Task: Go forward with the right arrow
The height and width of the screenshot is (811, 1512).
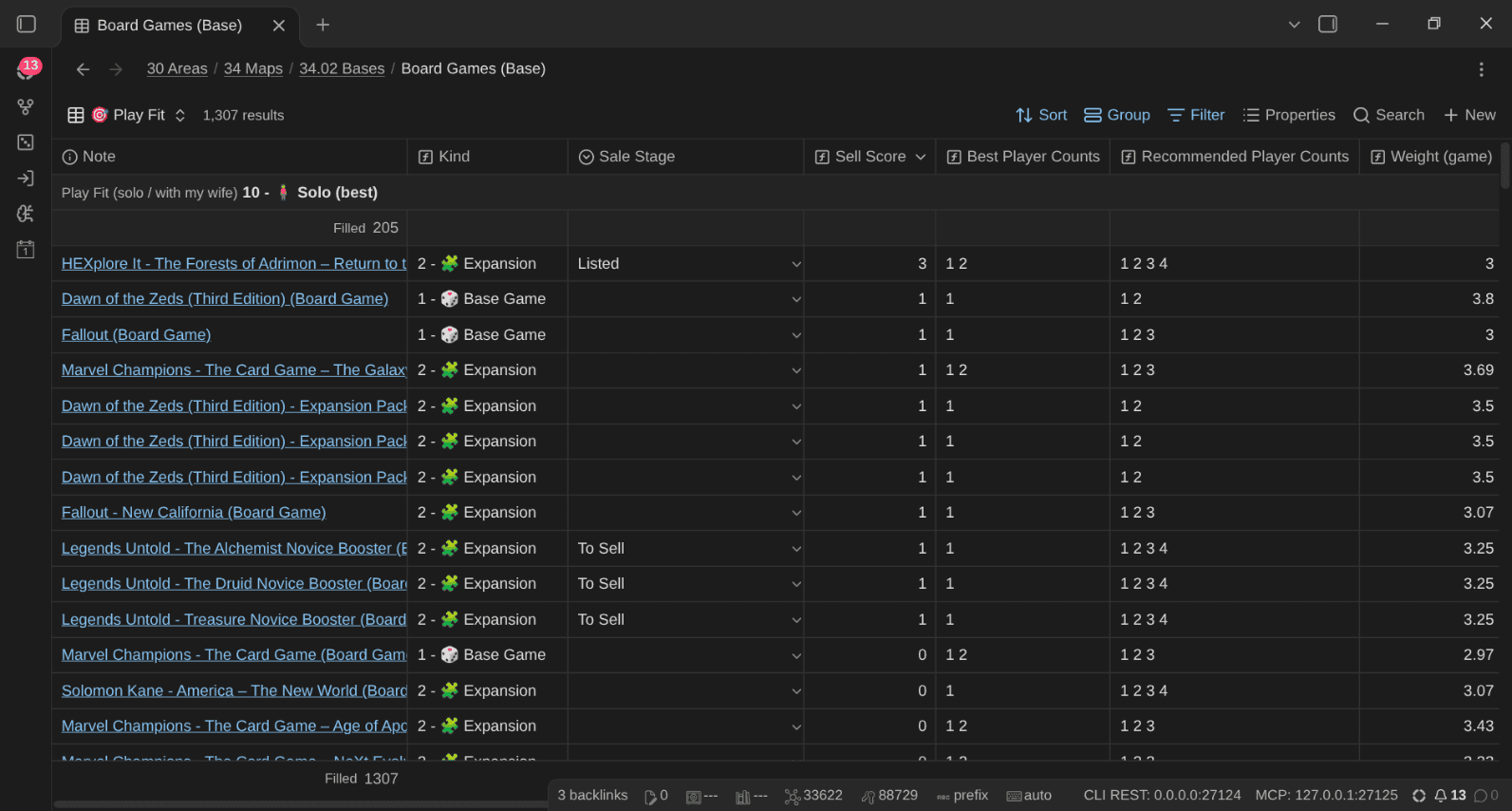Action: click(116, 69)
